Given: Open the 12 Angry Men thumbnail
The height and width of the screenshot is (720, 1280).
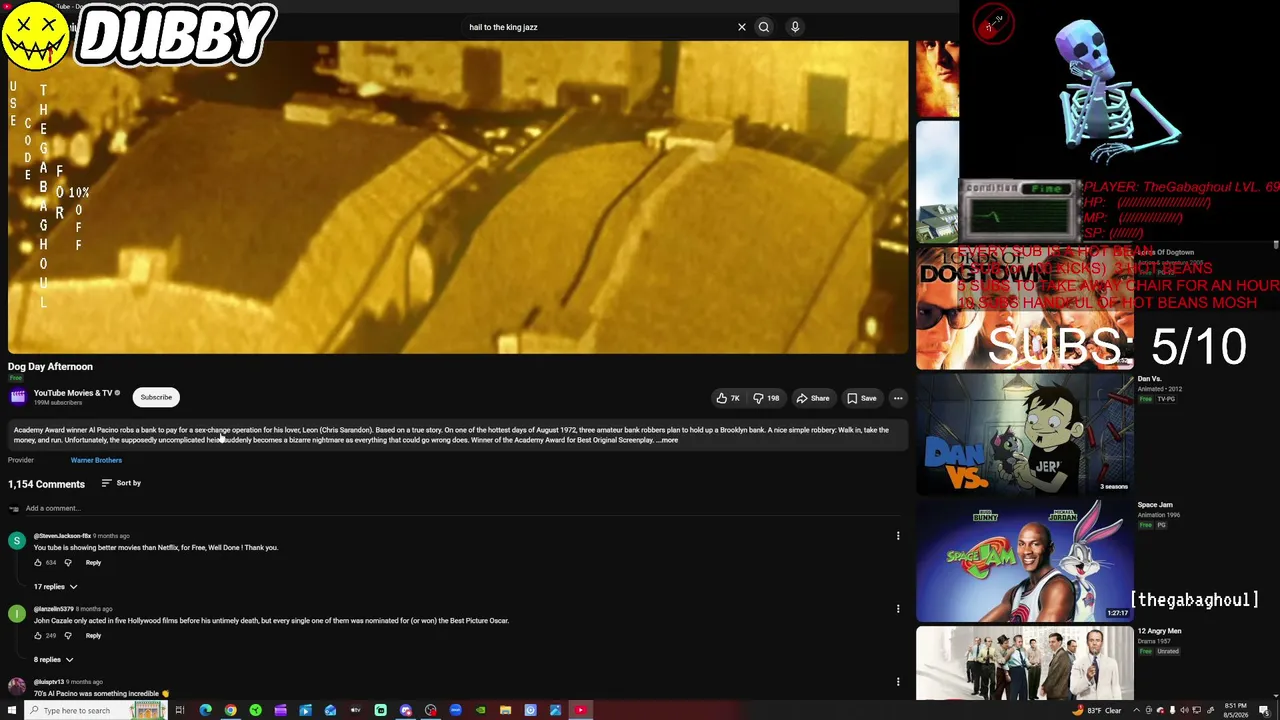Looking at the screenshot, I should 1025,663.
